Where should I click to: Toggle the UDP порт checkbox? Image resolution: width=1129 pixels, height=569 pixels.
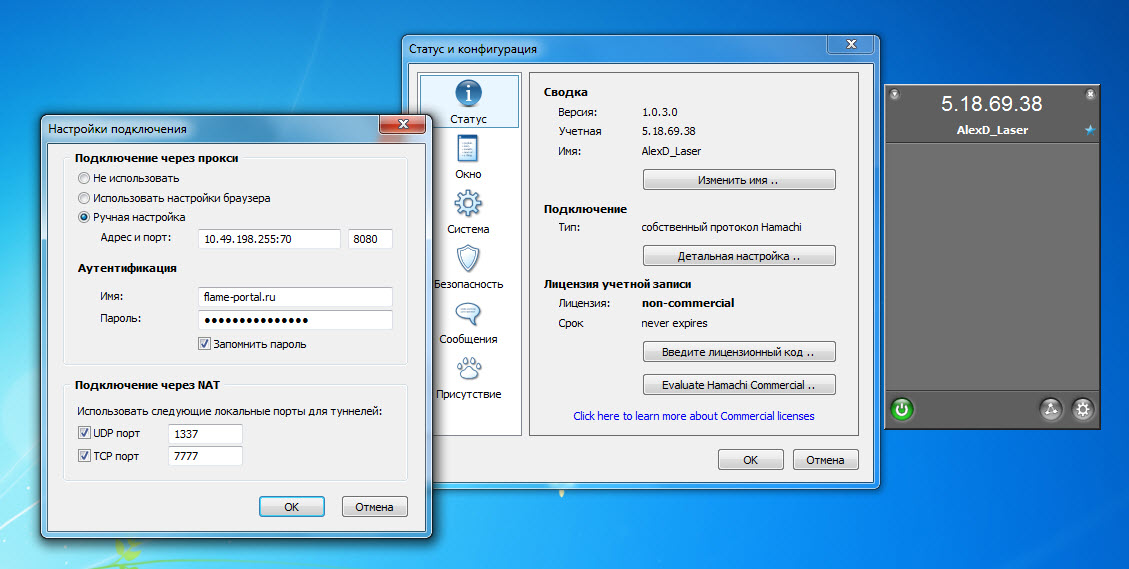click(x=84, y=434)
